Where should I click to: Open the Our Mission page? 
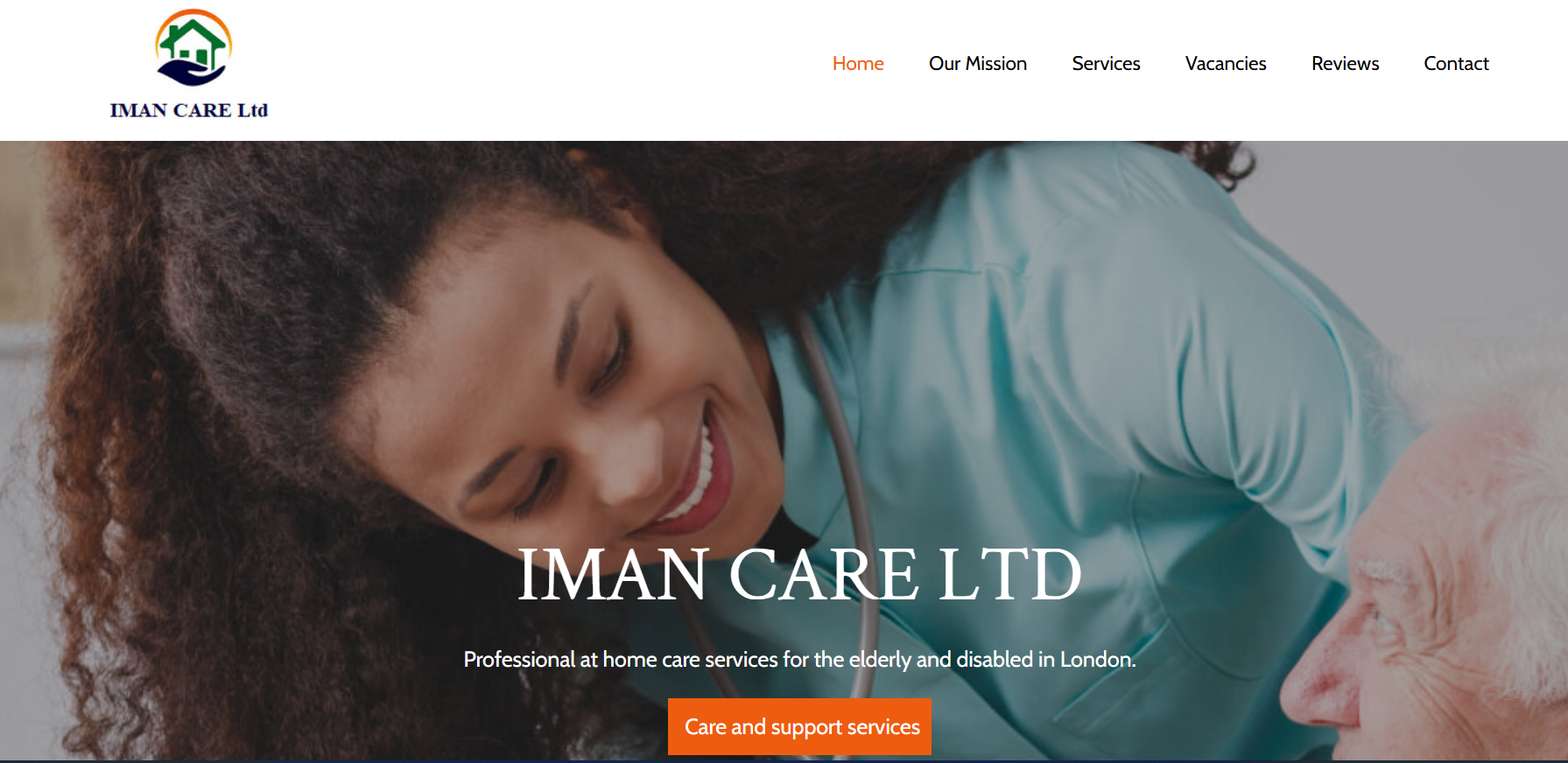(x=978, y=64)
